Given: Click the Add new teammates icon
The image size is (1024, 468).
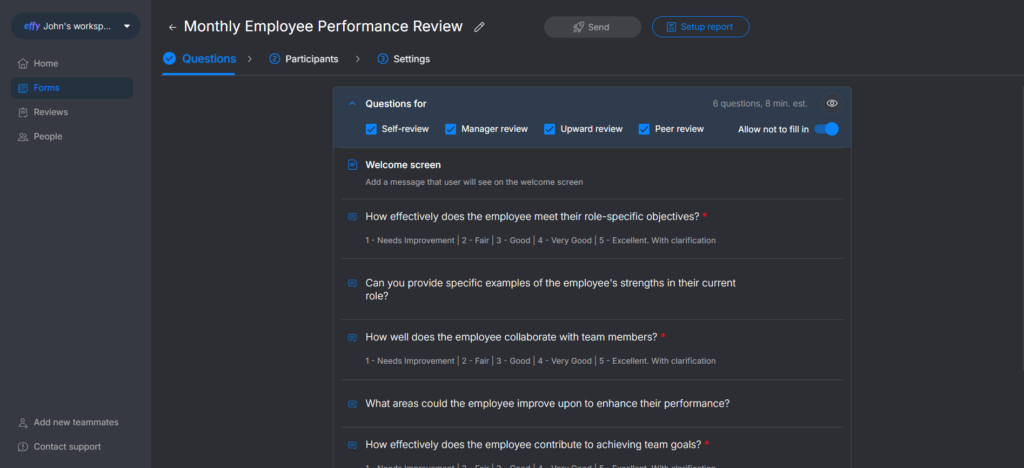Looking at the screenshot, I should click(22, 422).
